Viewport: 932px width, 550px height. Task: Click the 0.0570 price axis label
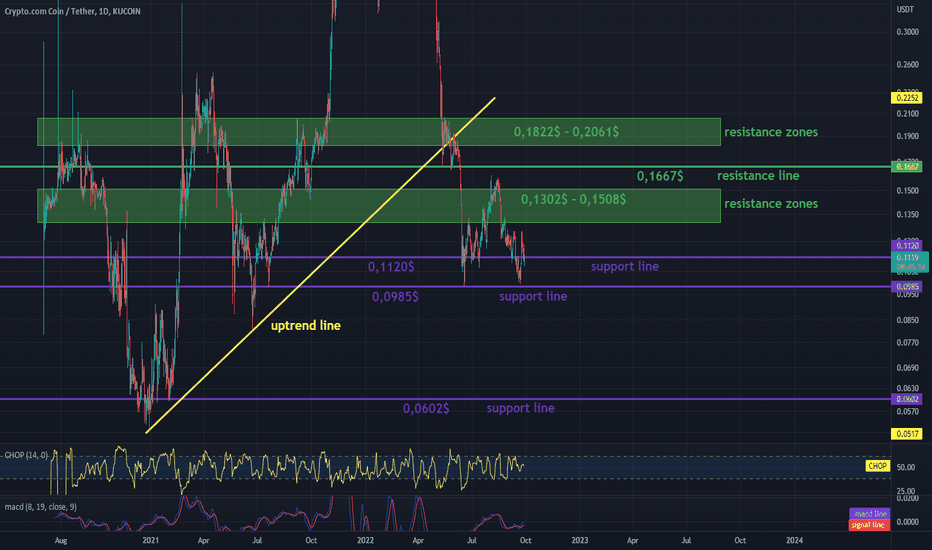(907, 411)
